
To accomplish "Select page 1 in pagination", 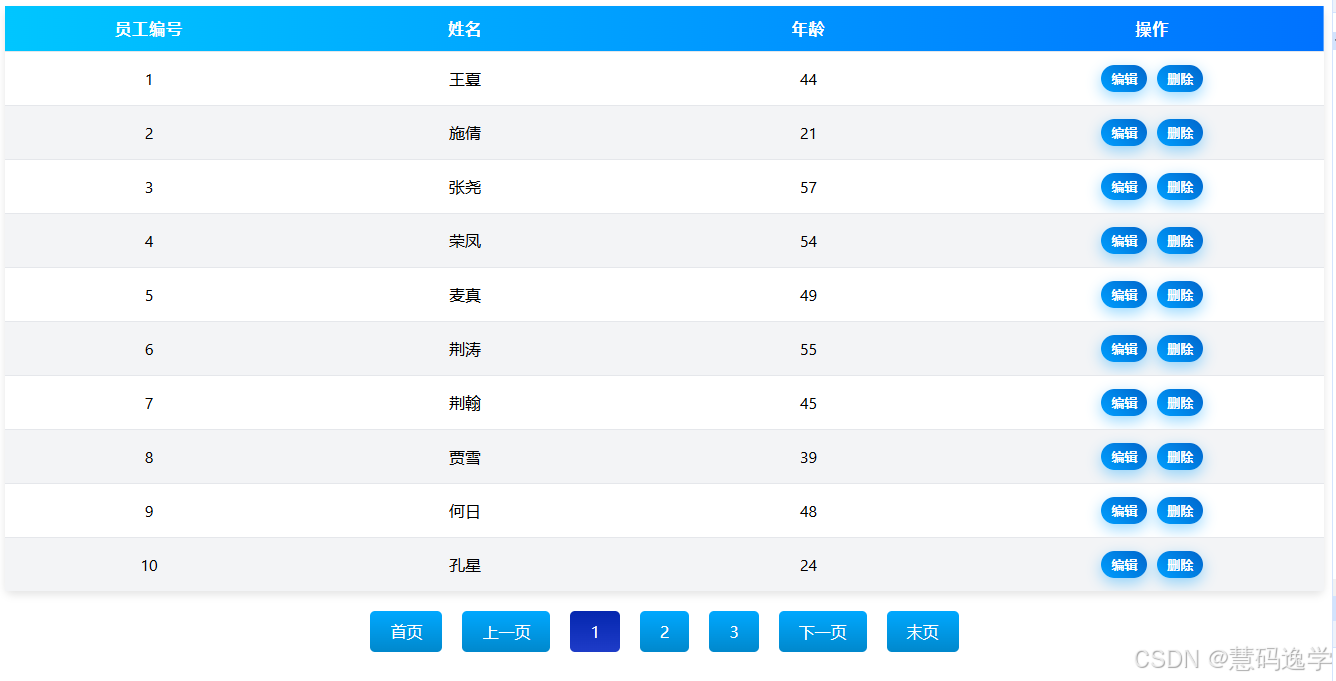I will [x=595, y=632].
